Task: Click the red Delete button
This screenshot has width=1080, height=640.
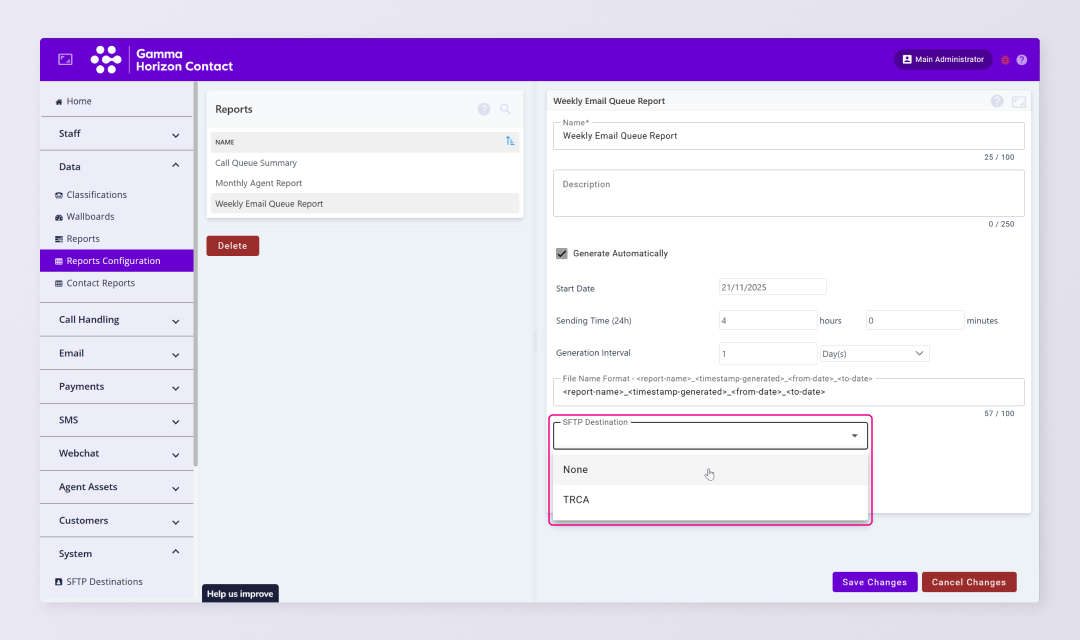Action: 232,246
